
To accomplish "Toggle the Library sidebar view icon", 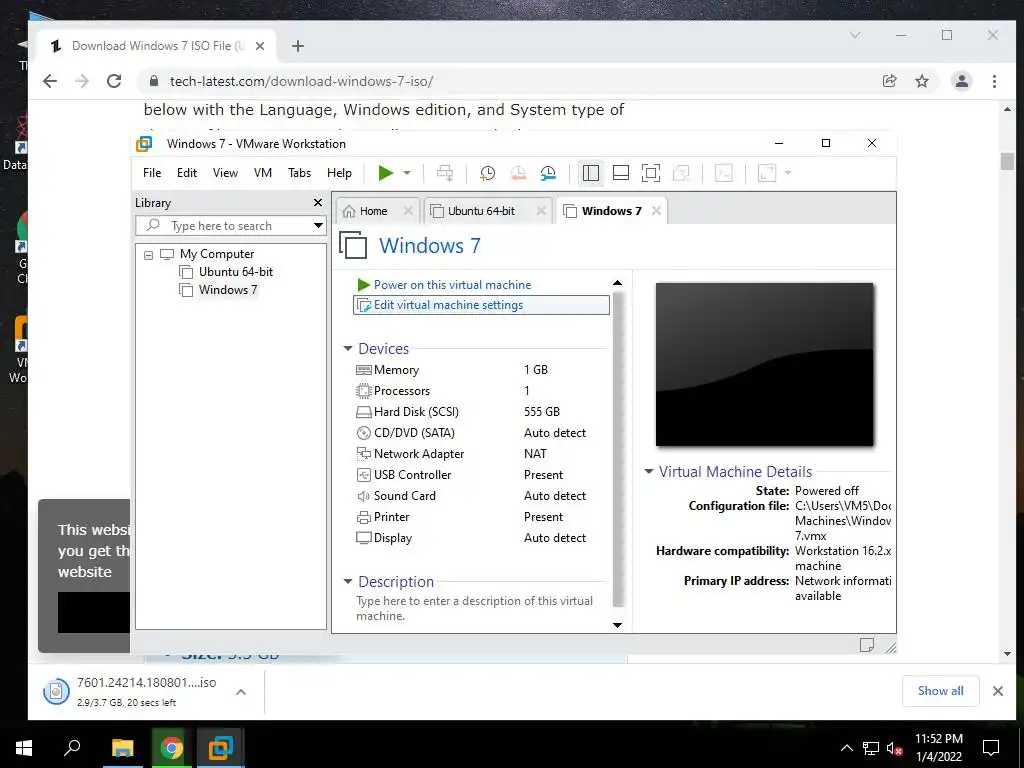I will tap(590, 173).
